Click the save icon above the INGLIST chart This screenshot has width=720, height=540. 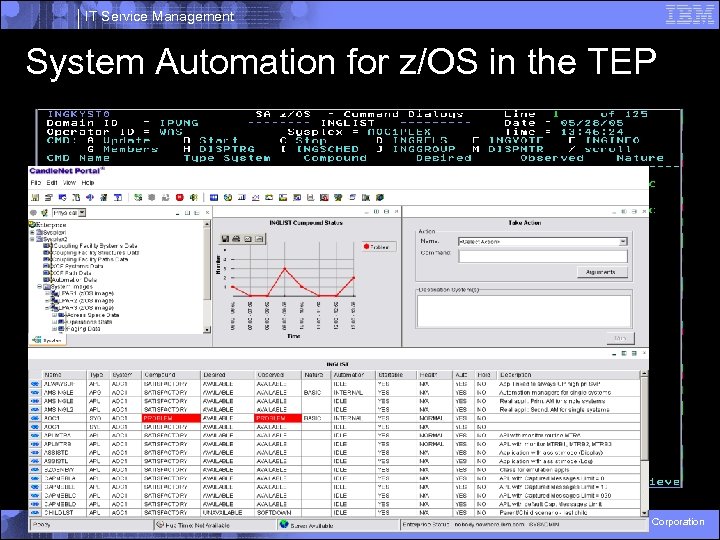coord(225,239)
